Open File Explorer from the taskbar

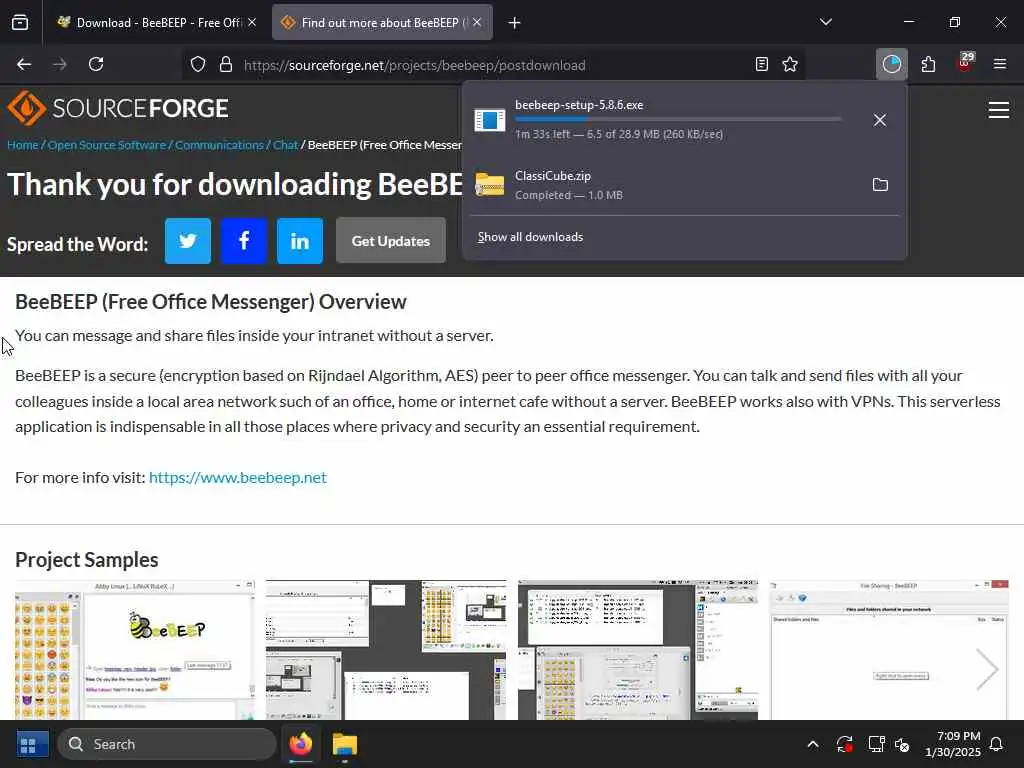tap(345, 744)
